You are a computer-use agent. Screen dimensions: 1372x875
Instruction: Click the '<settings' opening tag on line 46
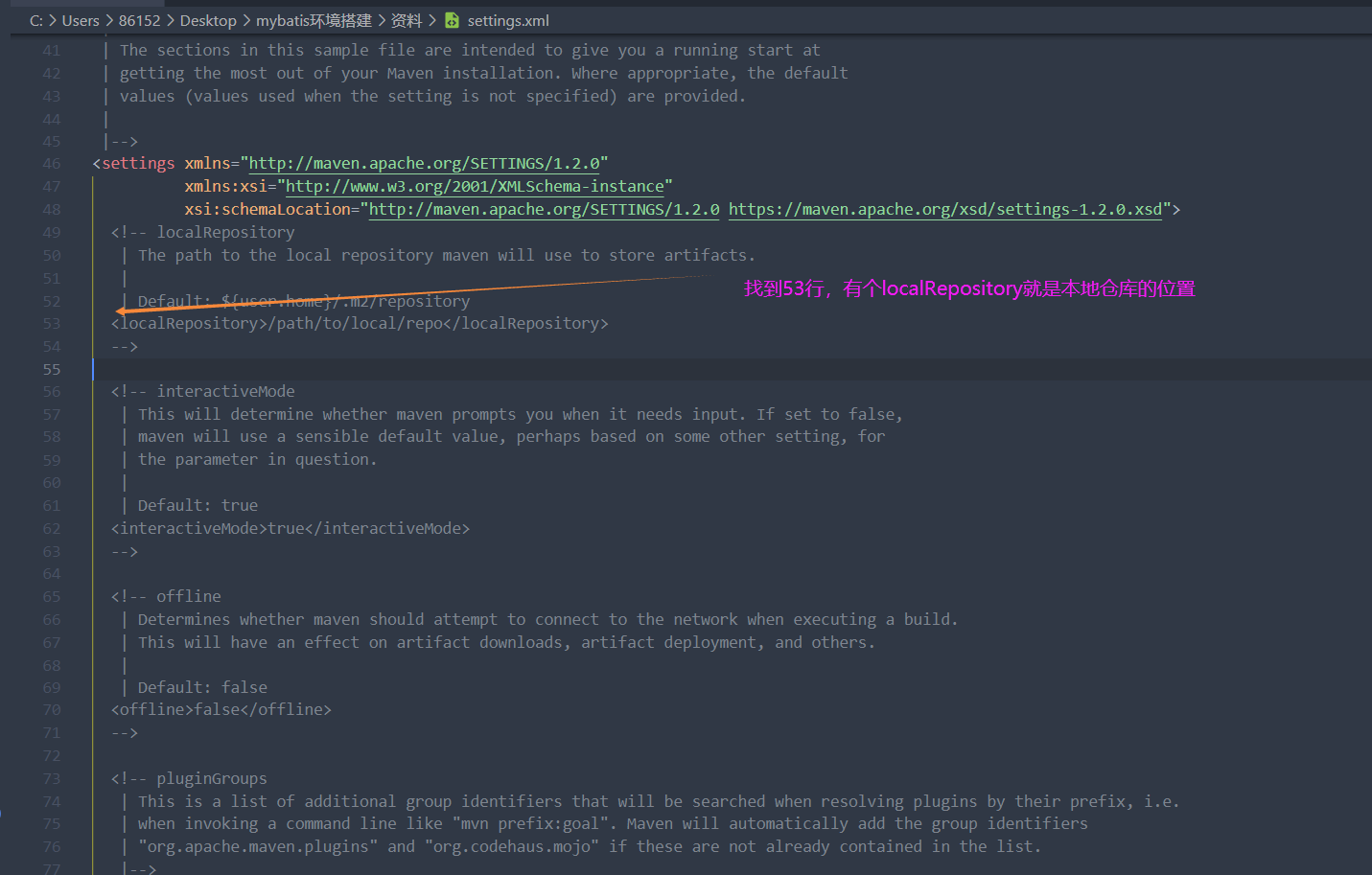point(134,164)
